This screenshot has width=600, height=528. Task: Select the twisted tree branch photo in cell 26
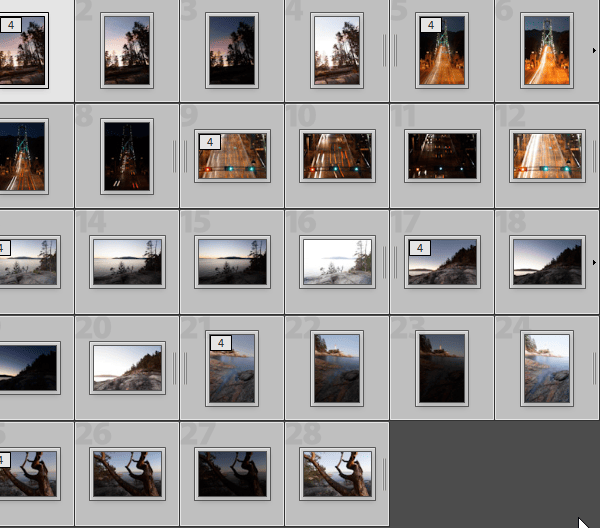(127, 474)
